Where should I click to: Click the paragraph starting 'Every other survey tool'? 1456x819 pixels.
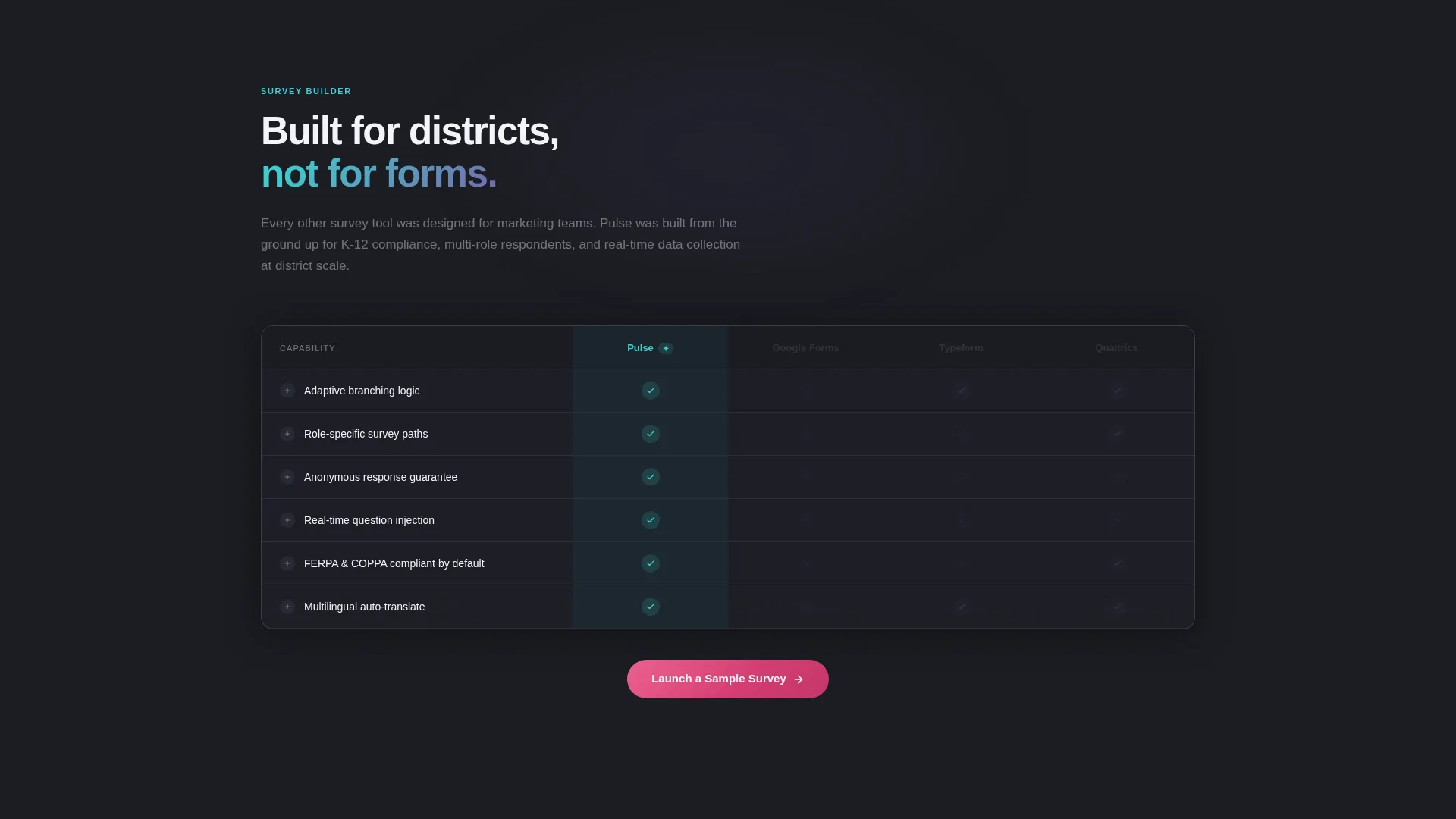tap(500, 244)
